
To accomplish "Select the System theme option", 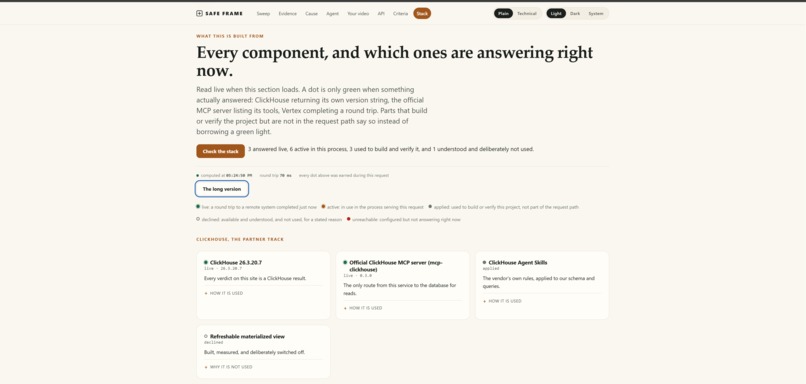I will [596, 13].
